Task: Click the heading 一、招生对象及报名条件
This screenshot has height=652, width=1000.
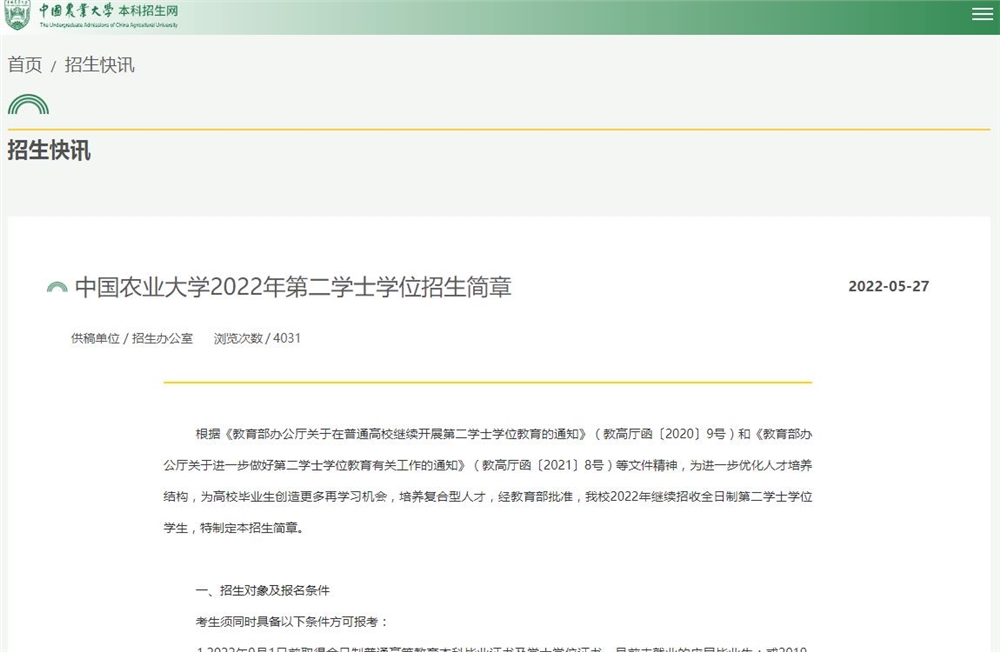Action: [x=262, y=590]
